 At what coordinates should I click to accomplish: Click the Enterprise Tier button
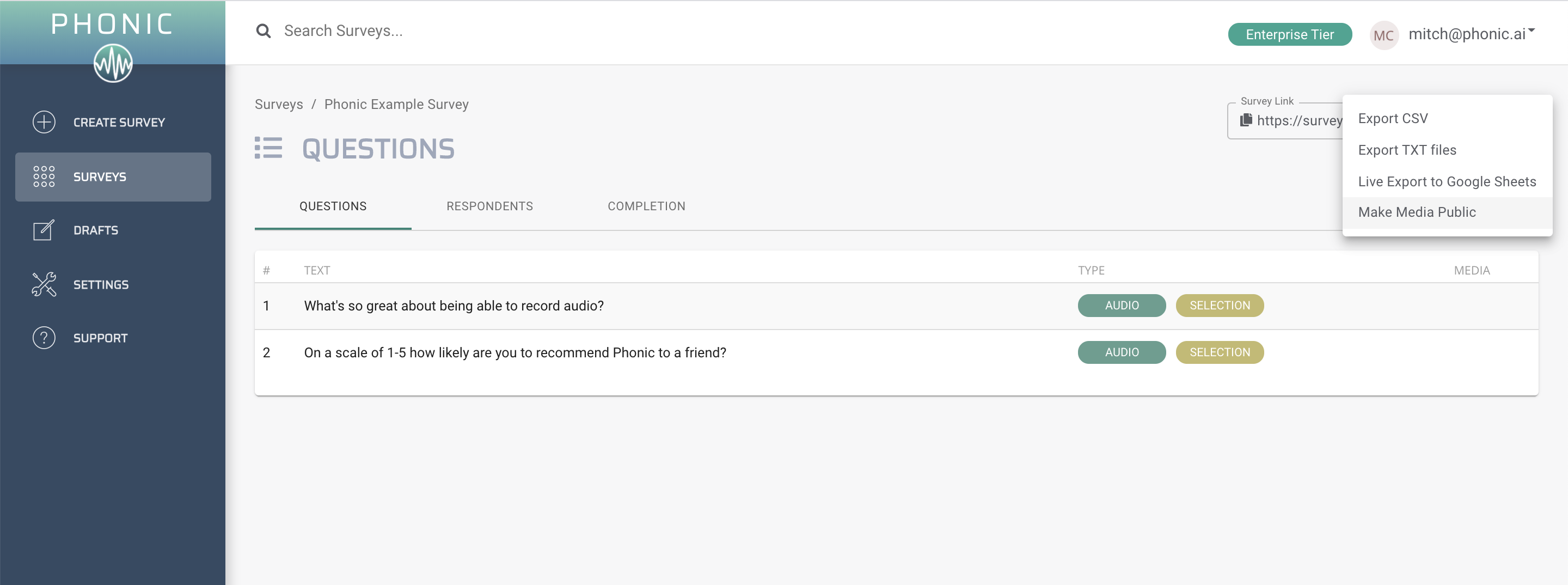pyautogui.click(x=1289, y=34)
